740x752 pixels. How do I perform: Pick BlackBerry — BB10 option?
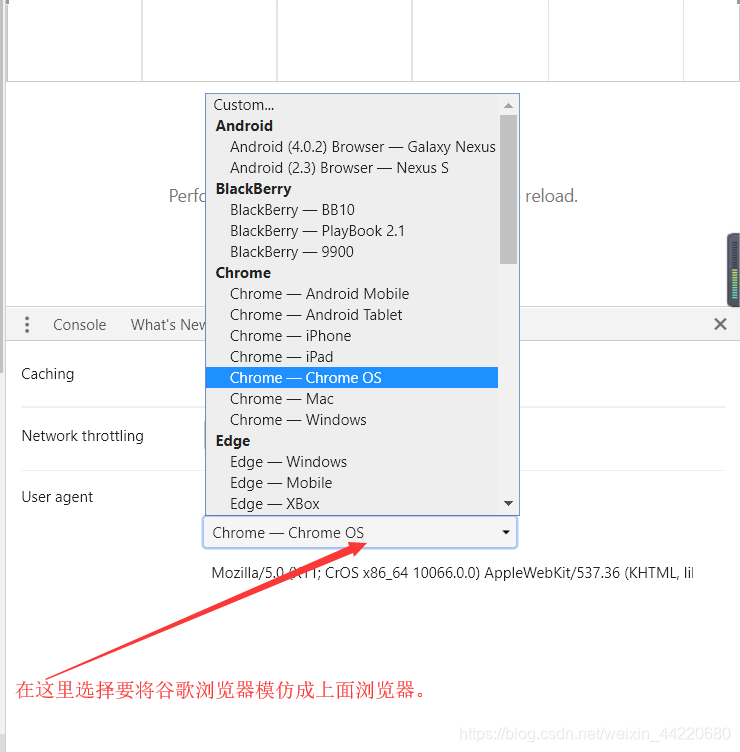(352, 210)
